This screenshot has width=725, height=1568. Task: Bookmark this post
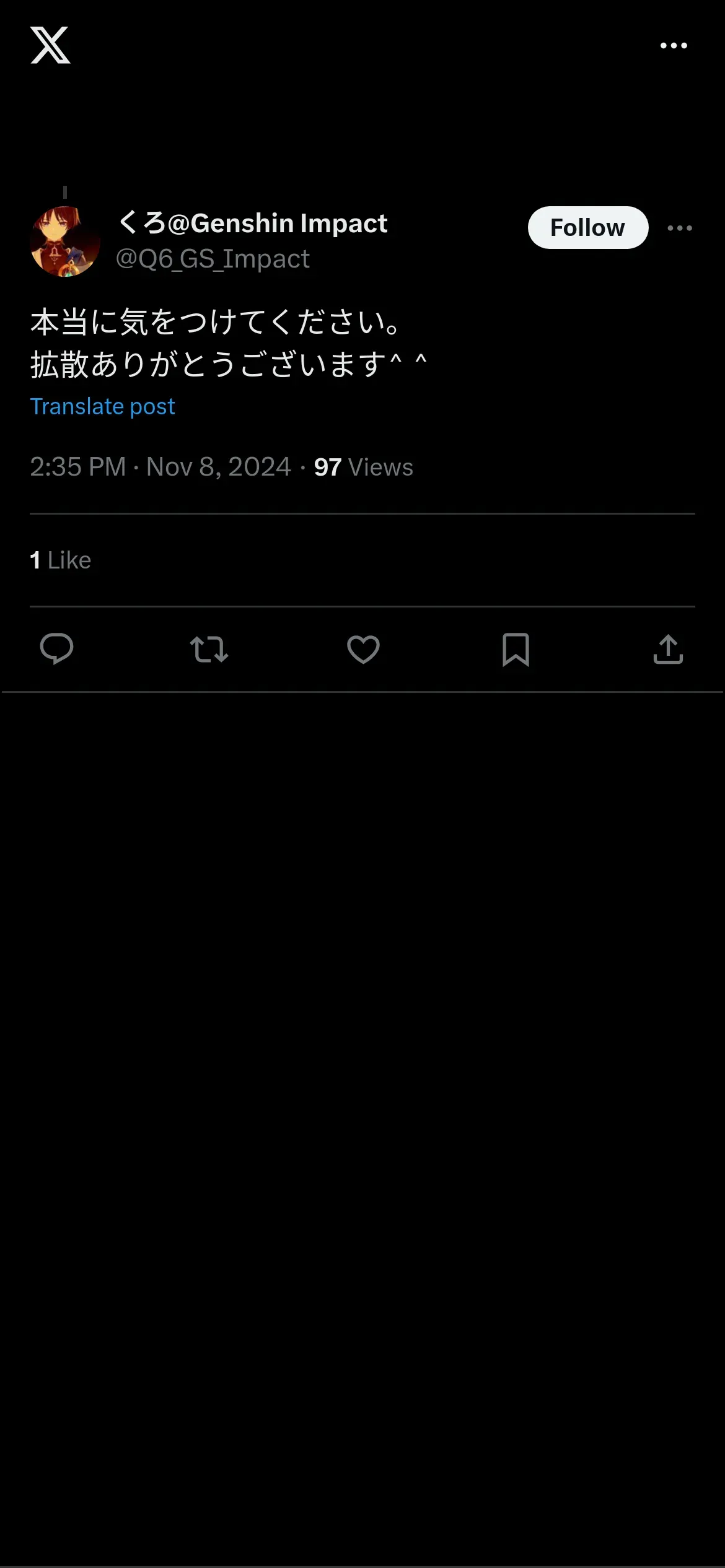516,649
